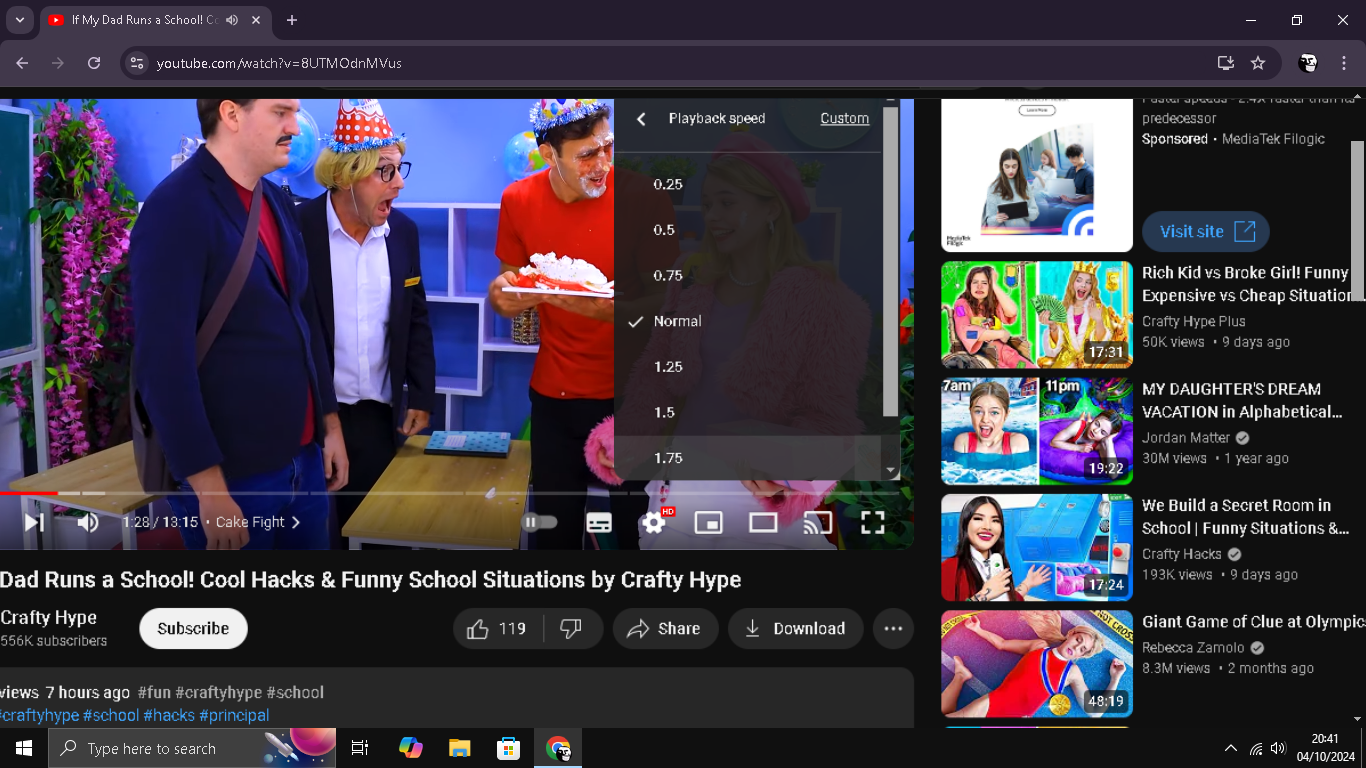Image resolution: width=1366 pixels, height=768 pixels.
Task: View site information icon in address bar
Action: coord(135,63)
